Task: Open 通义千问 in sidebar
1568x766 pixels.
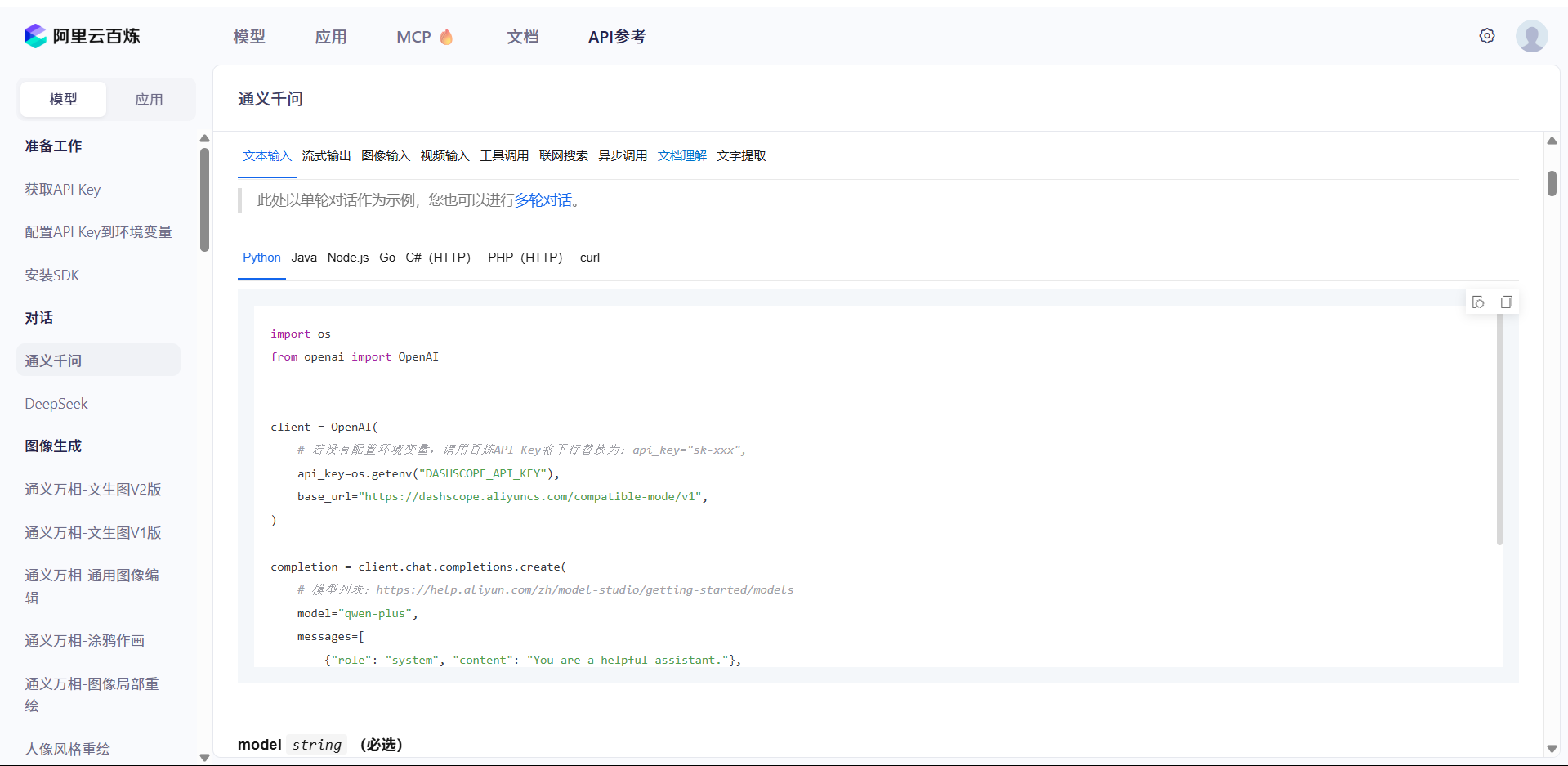Action: pos(98,361)
